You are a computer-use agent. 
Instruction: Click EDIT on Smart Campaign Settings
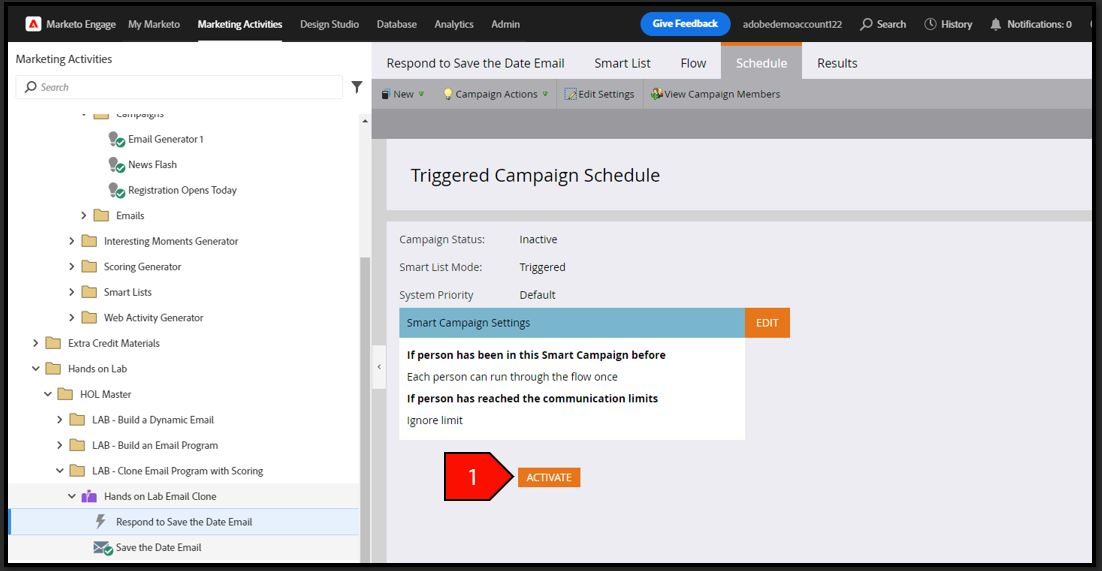767,323
